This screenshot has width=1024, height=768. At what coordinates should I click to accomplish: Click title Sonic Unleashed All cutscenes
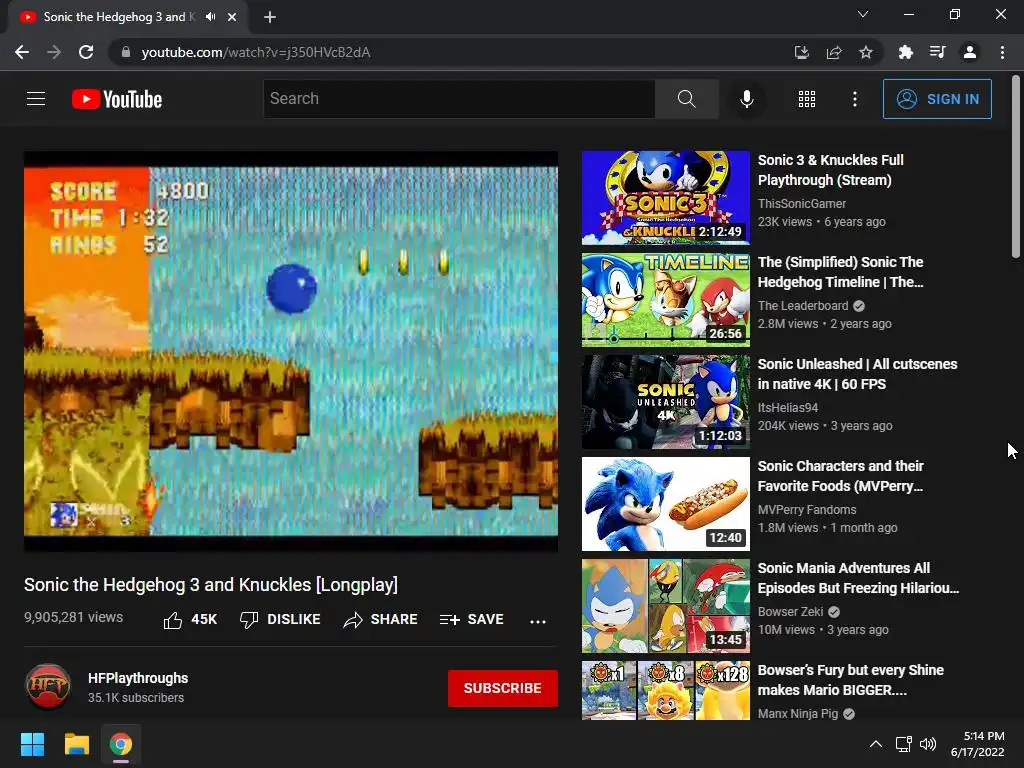click(x=857, y=374)
